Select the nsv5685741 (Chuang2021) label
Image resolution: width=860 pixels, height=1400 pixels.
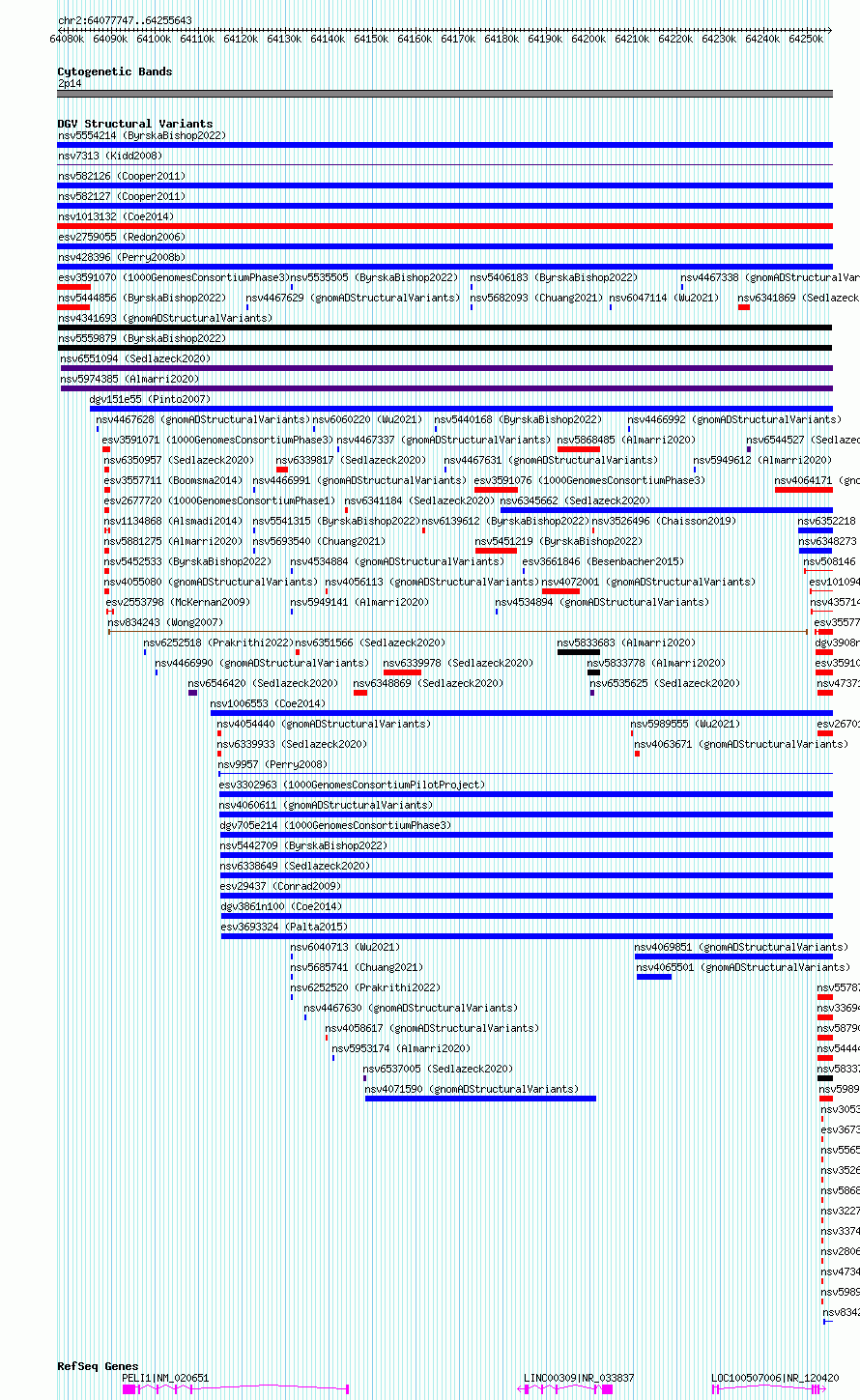357,967
